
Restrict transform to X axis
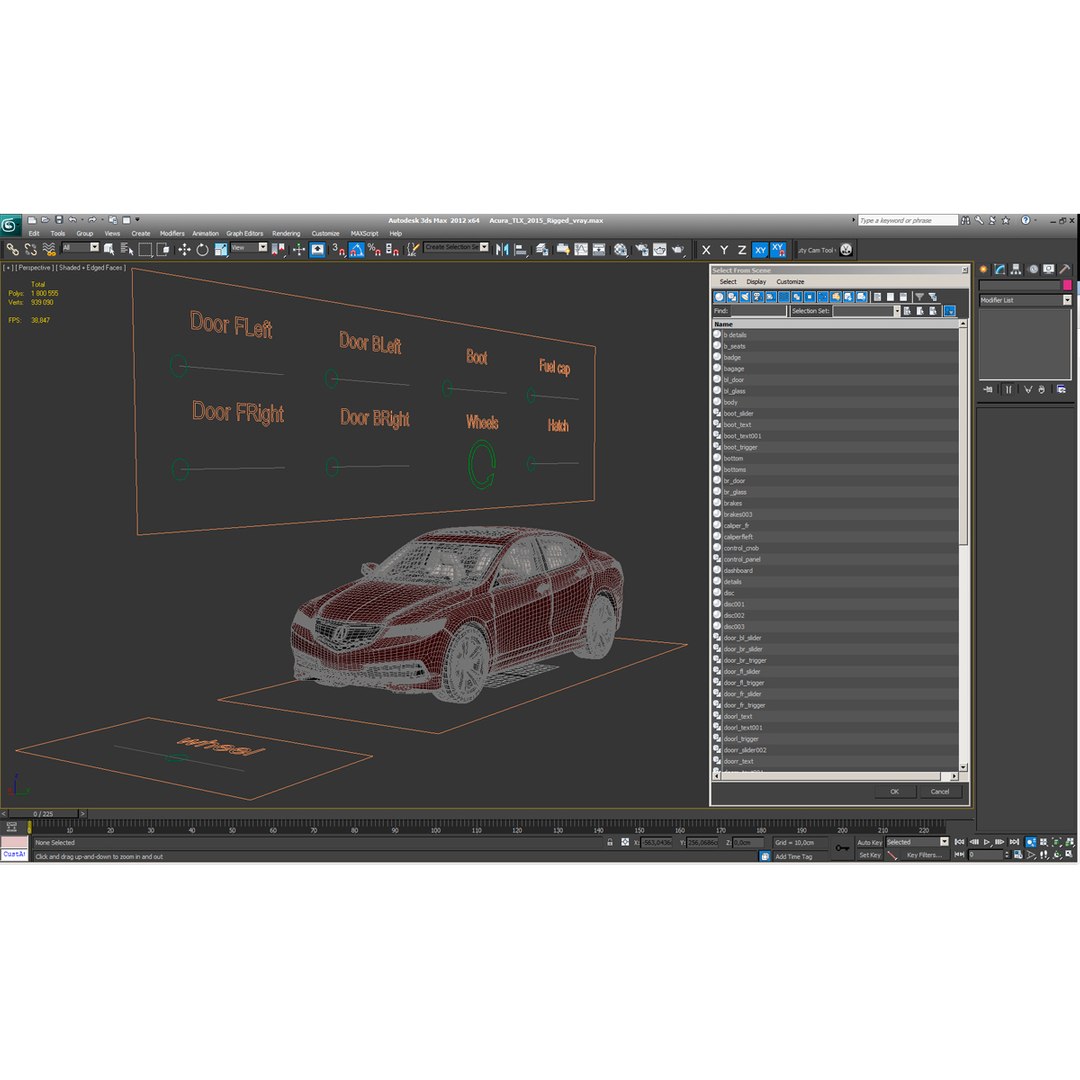coord(706,250)
